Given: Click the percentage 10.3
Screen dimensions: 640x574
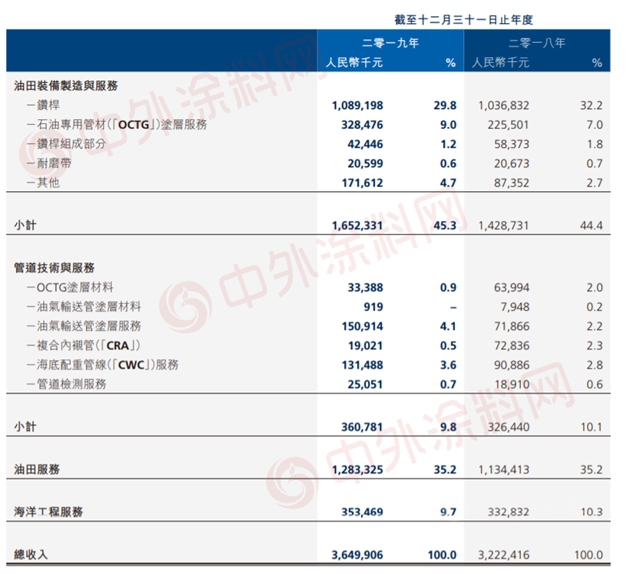Looking at the screenshot, I should (591, 512).
